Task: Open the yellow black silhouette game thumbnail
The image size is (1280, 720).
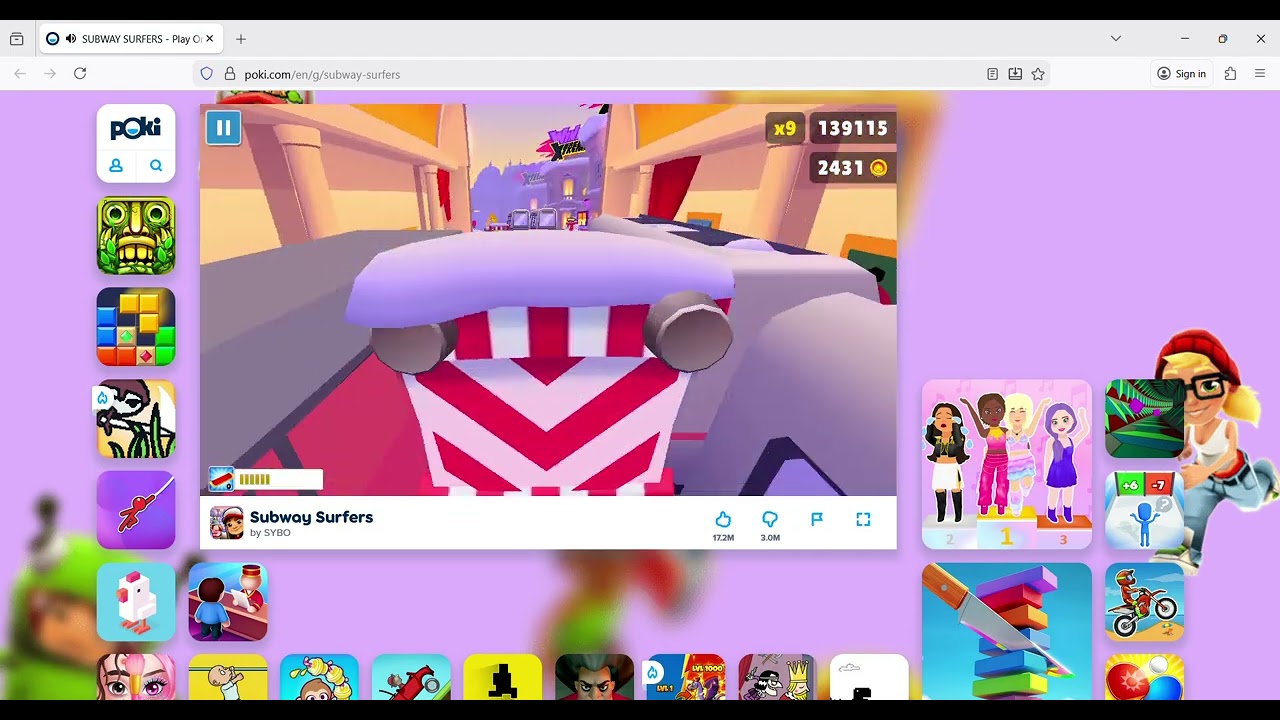Action: point(503,677)
